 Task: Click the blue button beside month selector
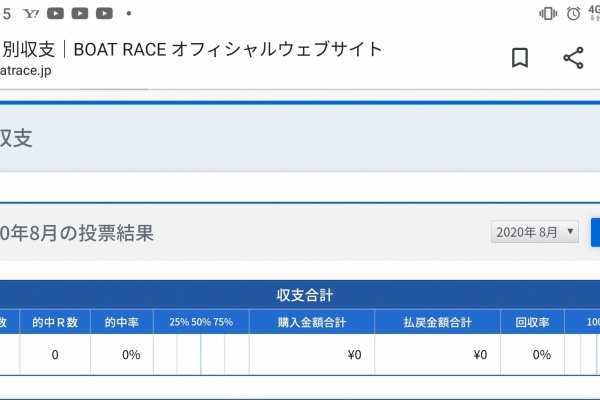595,232
